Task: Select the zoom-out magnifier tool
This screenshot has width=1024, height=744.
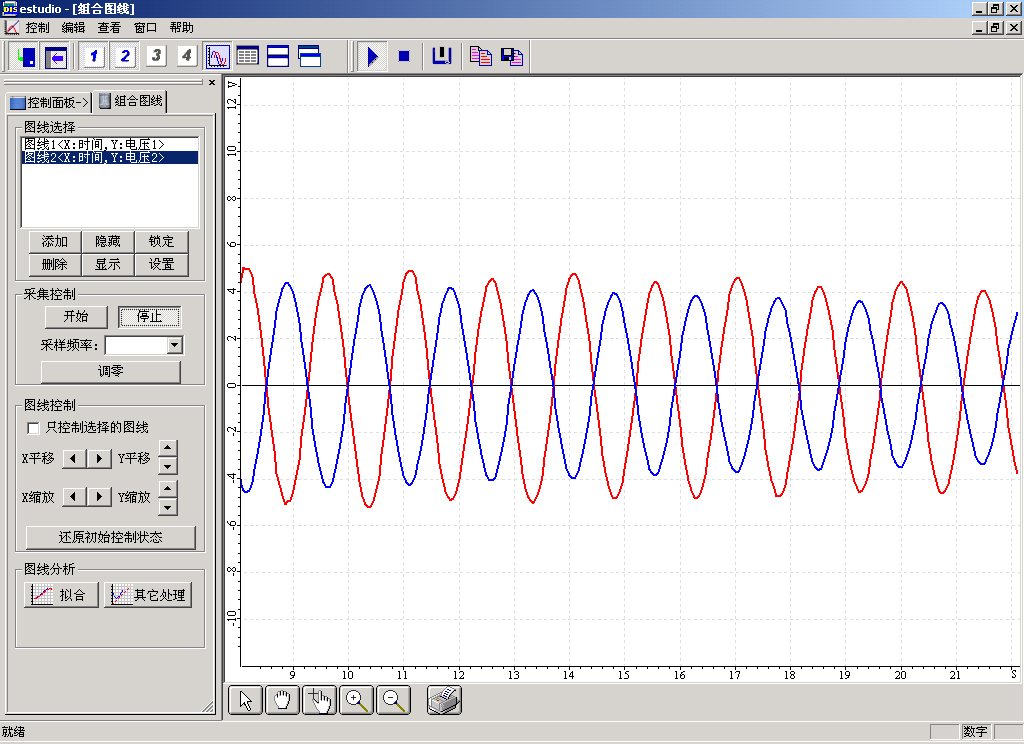Action: point(395,700)
